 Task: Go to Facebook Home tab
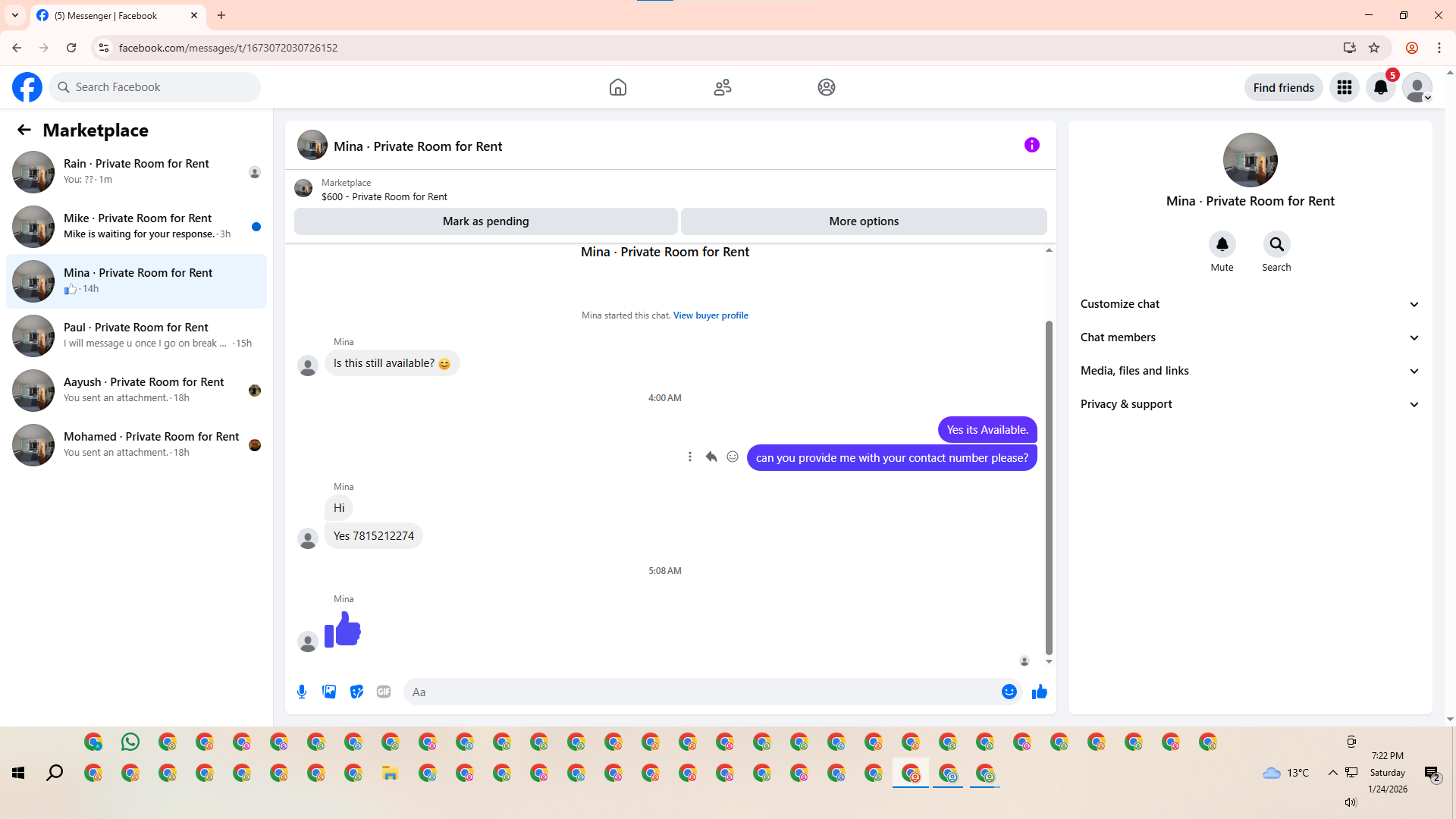[x=618, y=87]
